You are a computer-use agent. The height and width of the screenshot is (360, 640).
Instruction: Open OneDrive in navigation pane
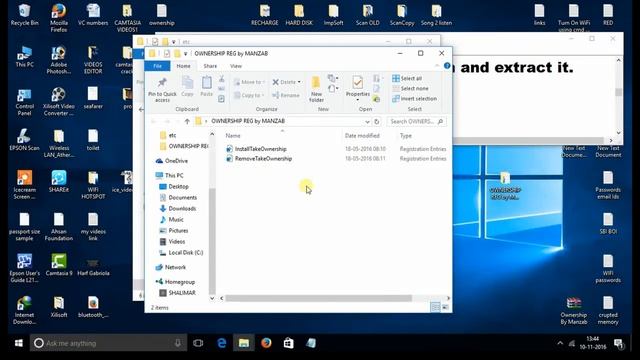click(x=176, y=161)
